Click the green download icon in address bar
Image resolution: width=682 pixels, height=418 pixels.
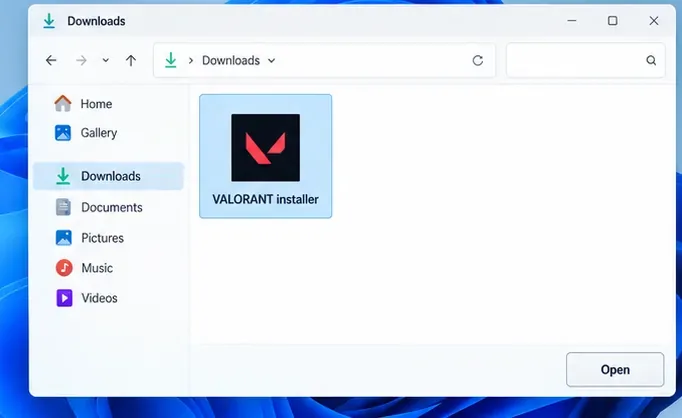tap(171, 60)
